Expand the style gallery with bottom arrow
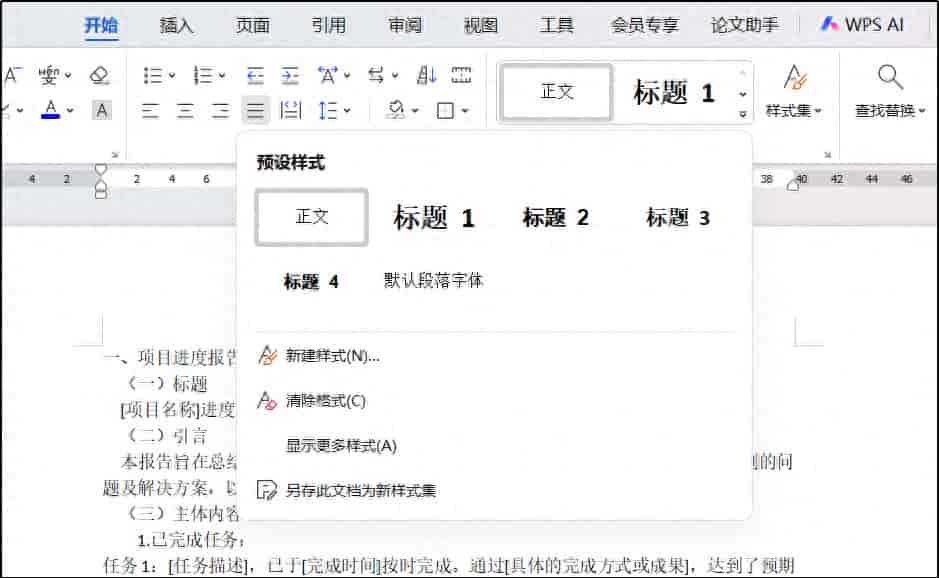Screen dimensions: 939x578 coord(743,114)
